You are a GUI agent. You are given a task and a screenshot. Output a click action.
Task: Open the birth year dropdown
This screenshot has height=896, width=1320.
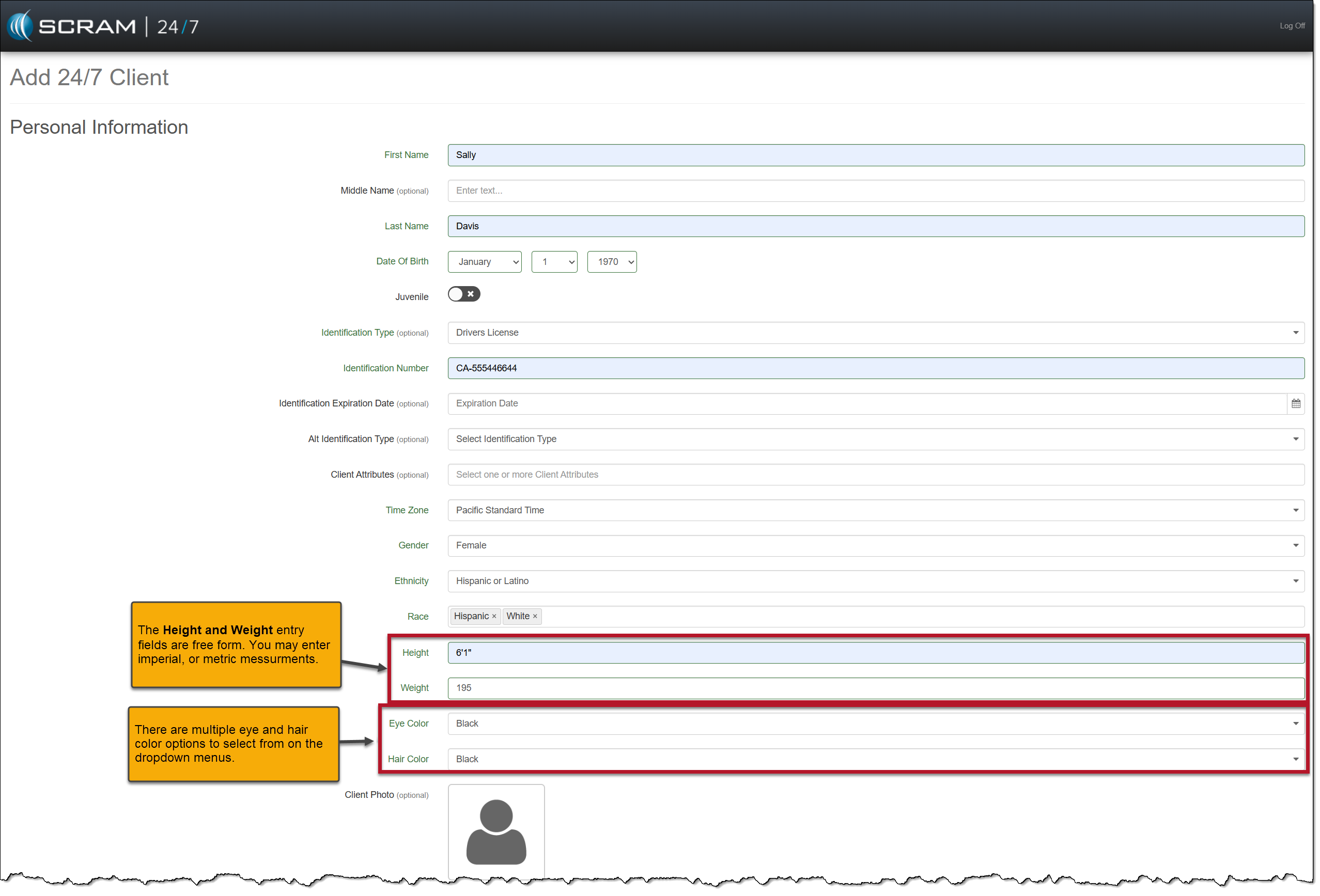pos(611,262)
